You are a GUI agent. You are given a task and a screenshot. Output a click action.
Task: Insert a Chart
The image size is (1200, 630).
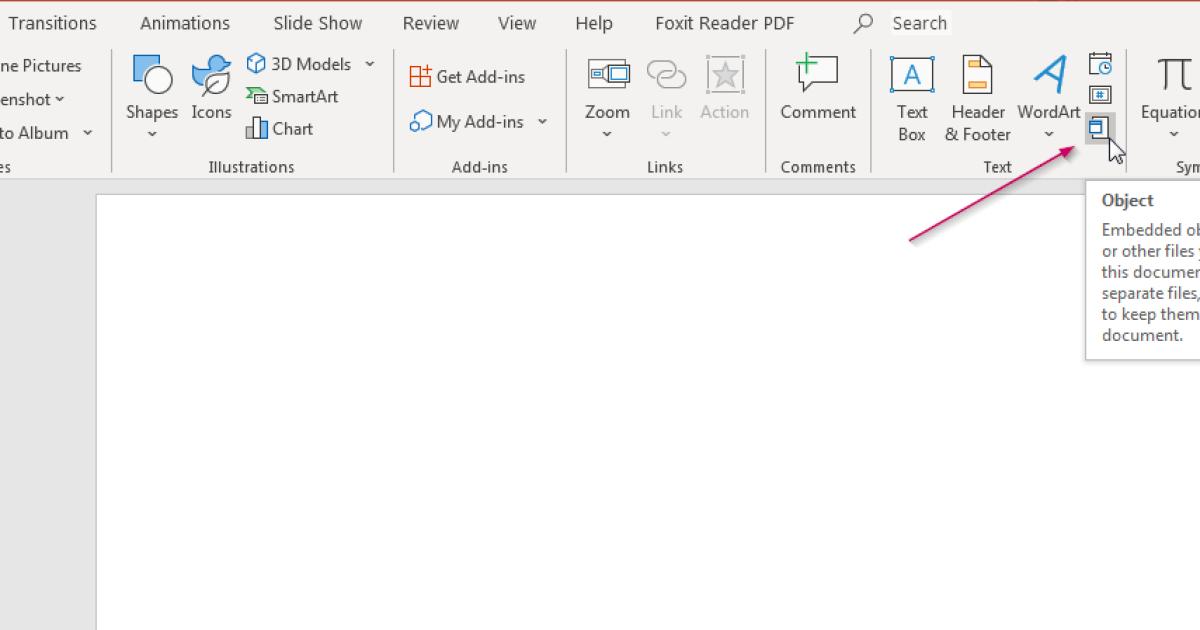pyautogui.click(x=279, y=128)
